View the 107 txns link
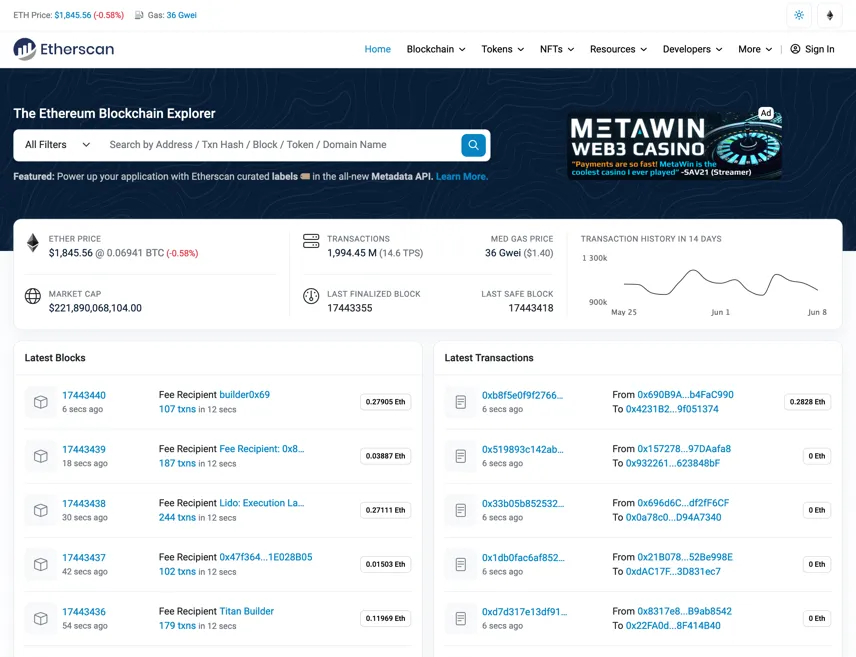856x657 pixels. coord(177,409)
